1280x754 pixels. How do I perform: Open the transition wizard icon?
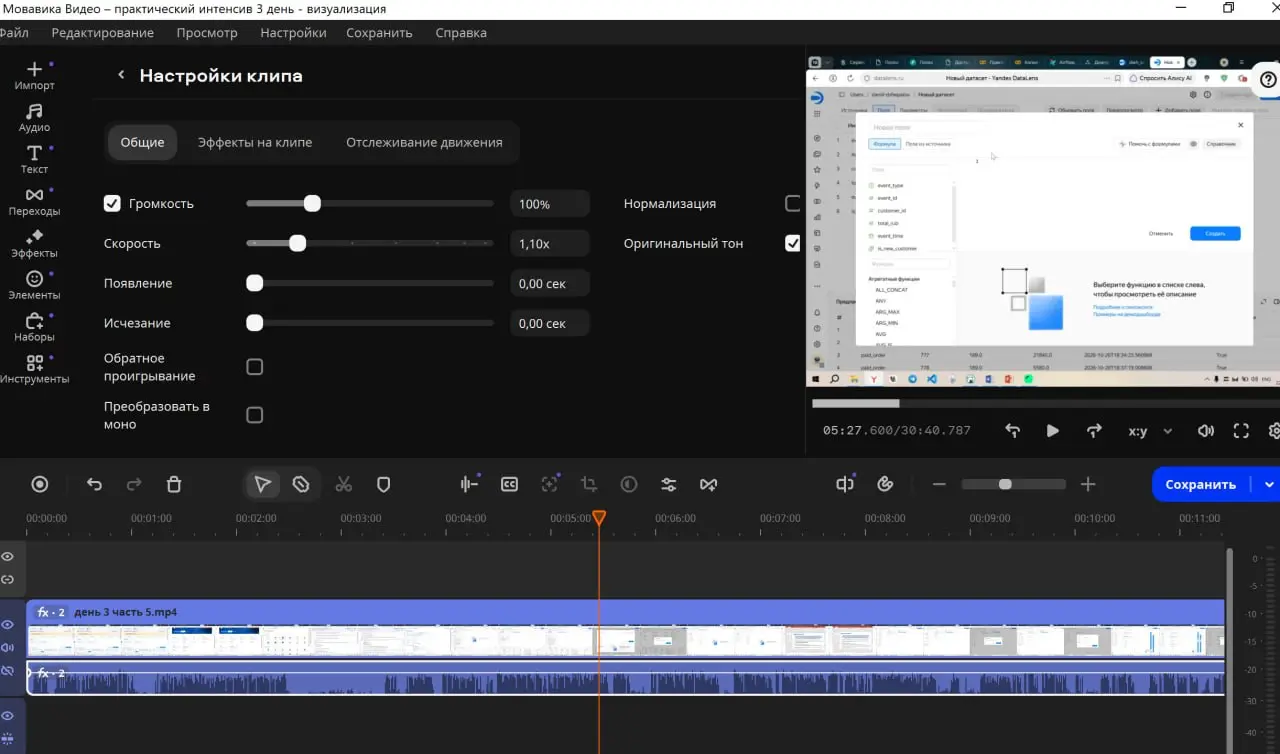coord(709,484)
